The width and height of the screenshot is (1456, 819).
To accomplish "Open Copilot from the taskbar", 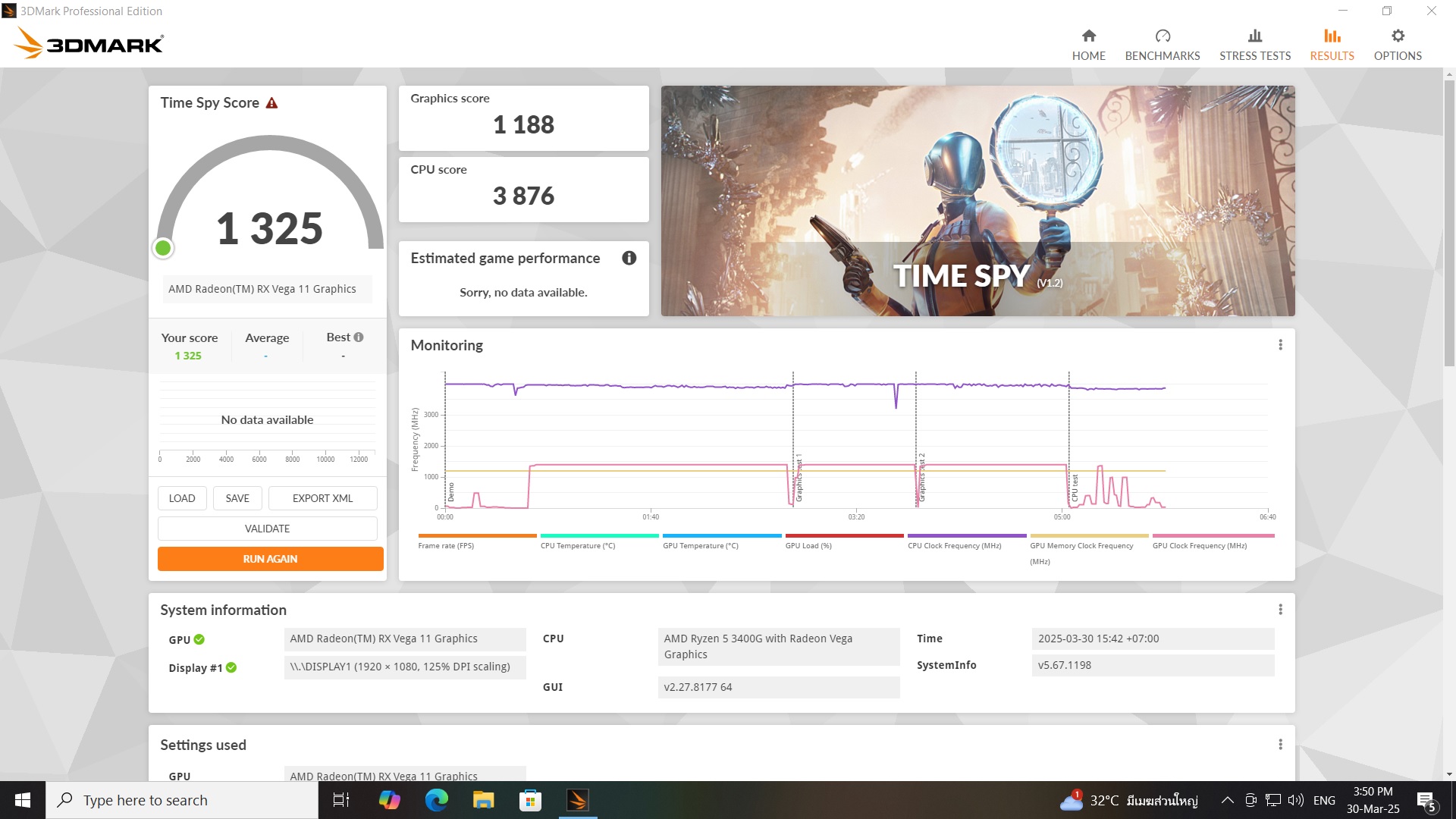I will tap(389, 800).
